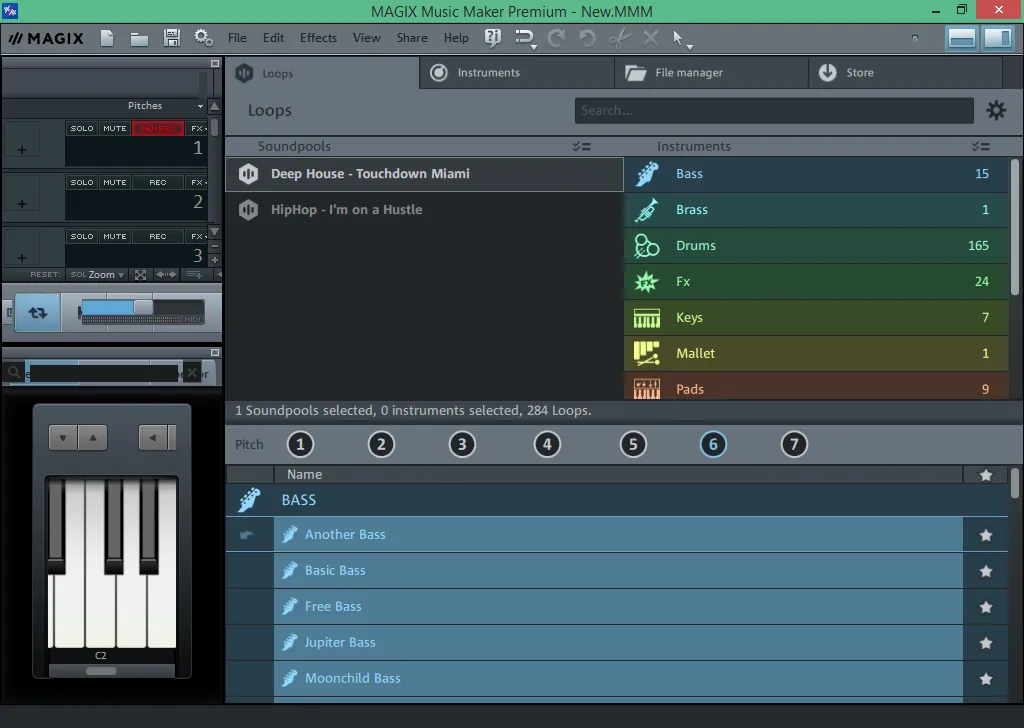Open the Effects menu

click(318, 38)
